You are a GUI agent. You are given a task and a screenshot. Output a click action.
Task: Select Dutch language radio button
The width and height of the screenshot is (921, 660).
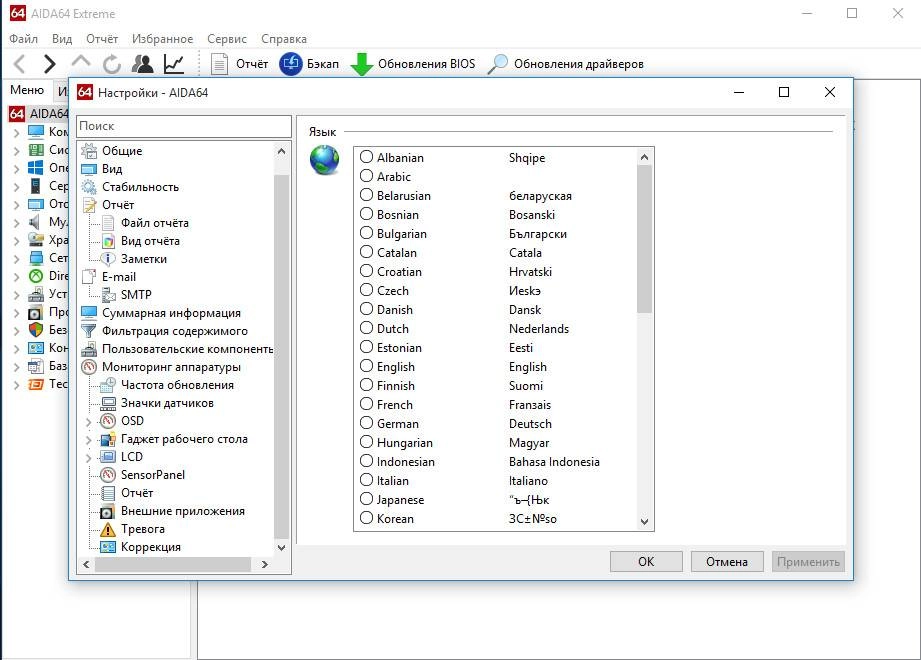point(367,328)
